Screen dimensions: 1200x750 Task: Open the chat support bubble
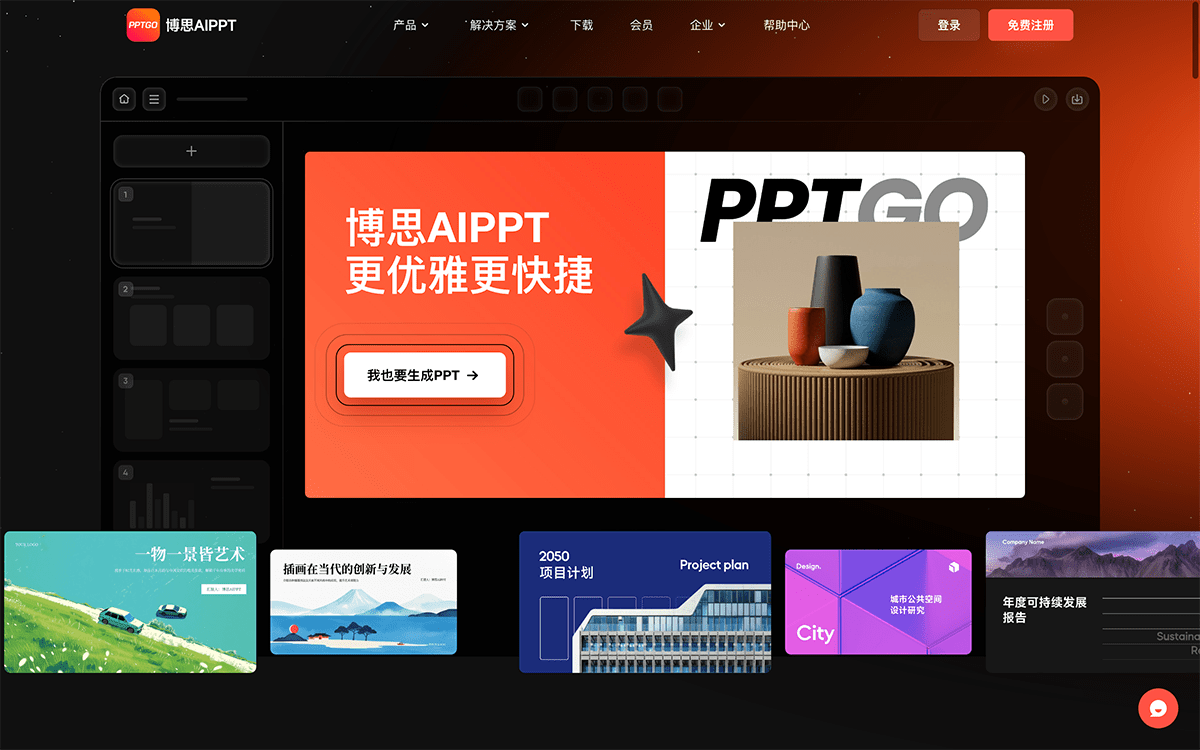(x=1158, y=708)
